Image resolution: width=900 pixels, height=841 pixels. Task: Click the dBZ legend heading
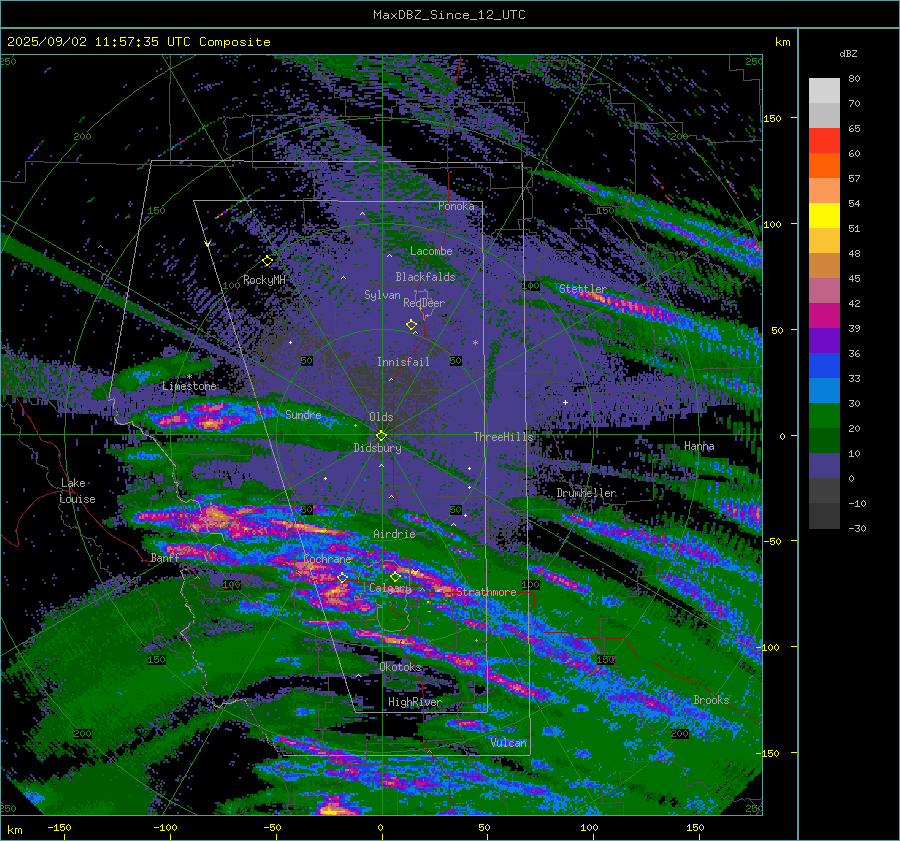click(848, 53)
